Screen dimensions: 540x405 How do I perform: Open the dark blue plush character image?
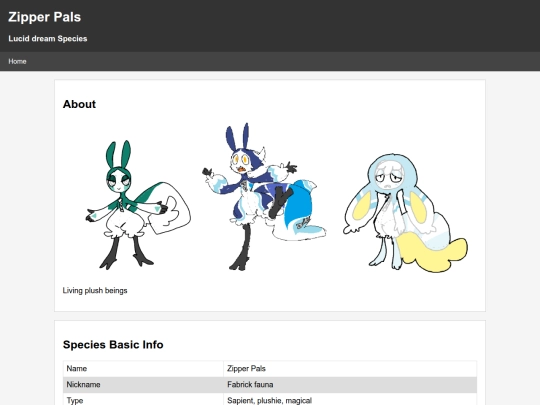pyautogui.click(x=263, y=197)
